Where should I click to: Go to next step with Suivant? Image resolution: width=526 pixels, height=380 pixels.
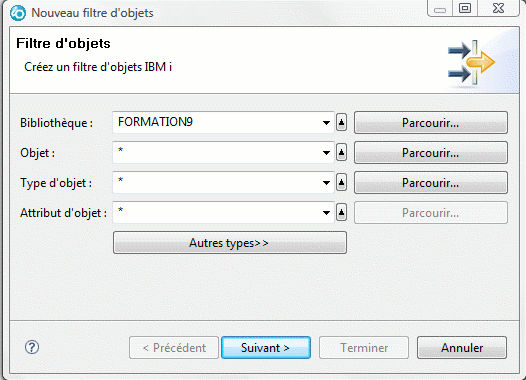click(x=266, y=348)
